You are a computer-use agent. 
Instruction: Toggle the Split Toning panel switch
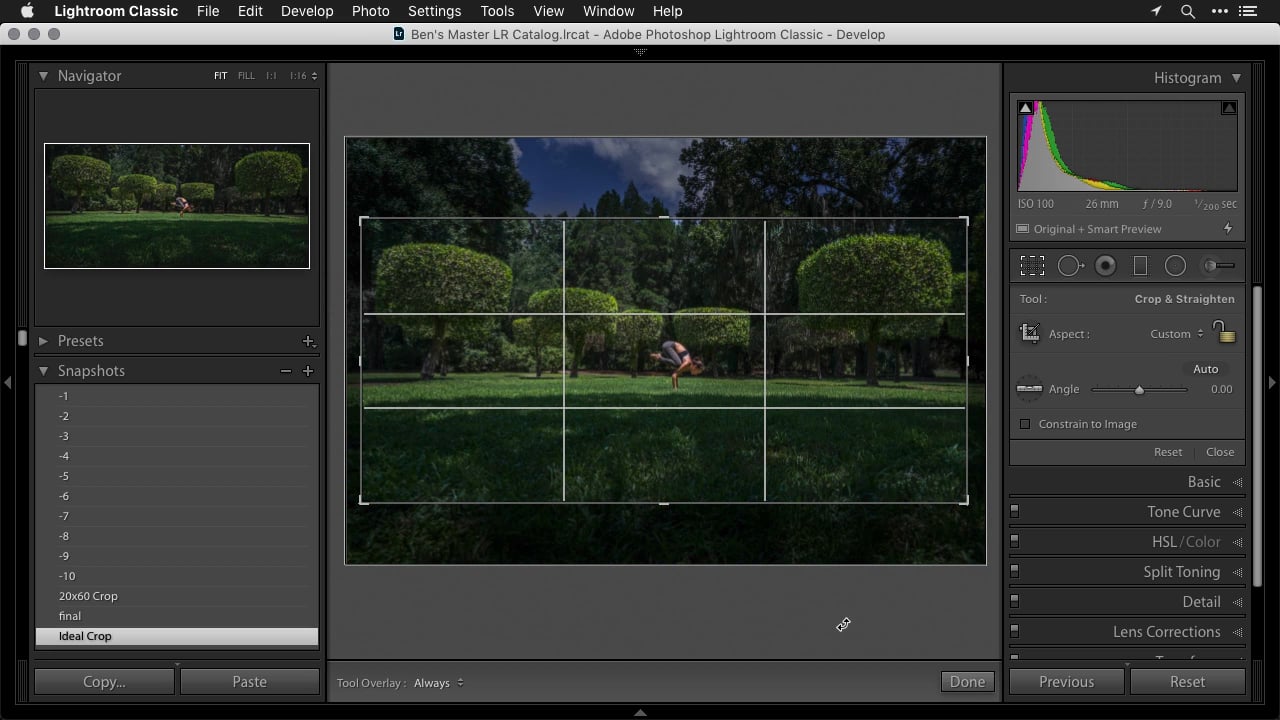[1014, 571]
